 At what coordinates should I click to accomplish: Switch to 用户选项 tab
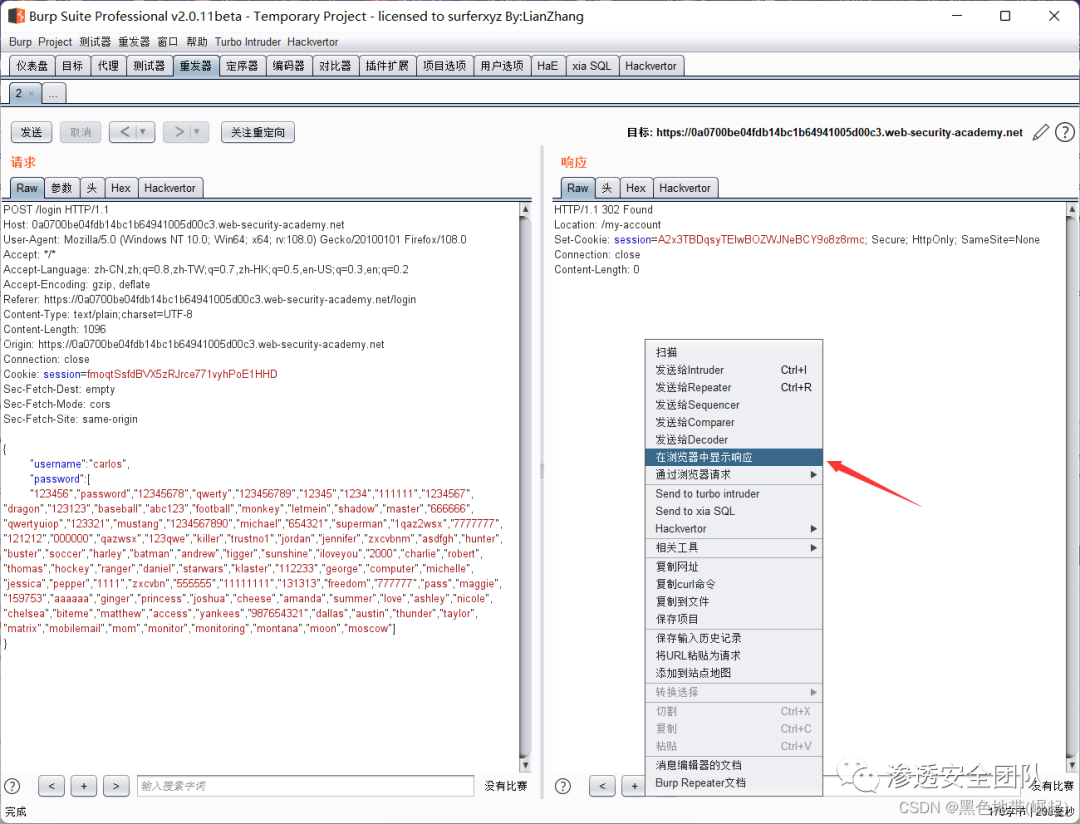(x=502, y=66)
